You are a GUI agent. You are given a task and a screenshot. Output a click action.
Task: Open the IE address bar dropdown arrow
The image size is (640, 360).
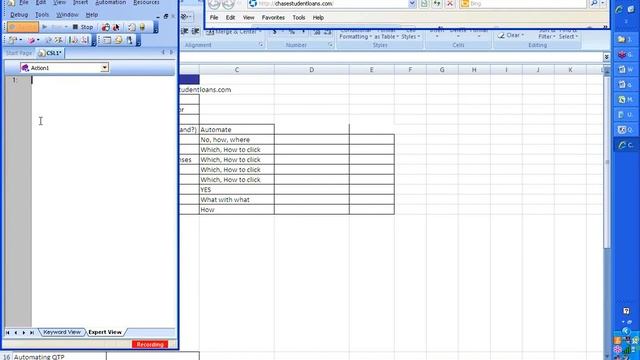point(412,4)
